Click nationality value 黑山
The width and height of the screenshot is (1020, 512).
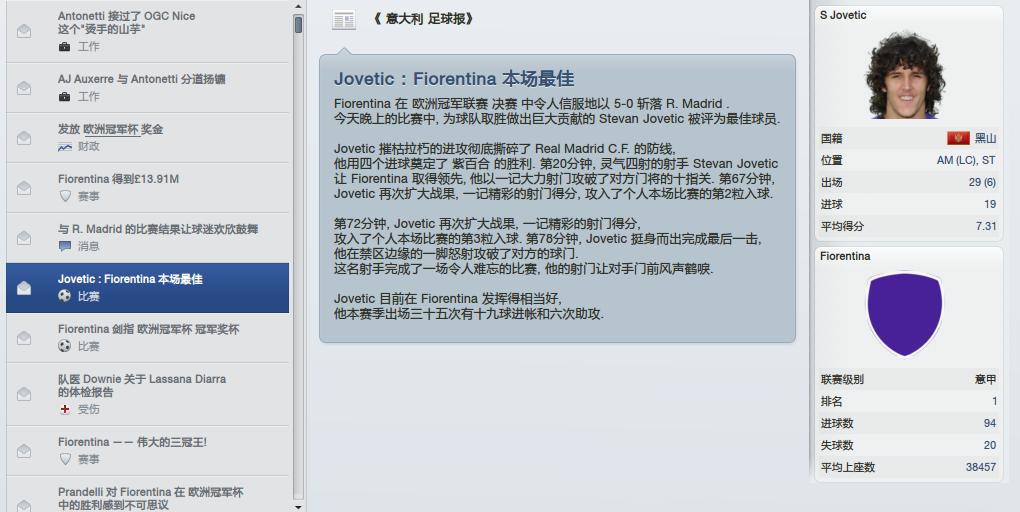[985, 138]
